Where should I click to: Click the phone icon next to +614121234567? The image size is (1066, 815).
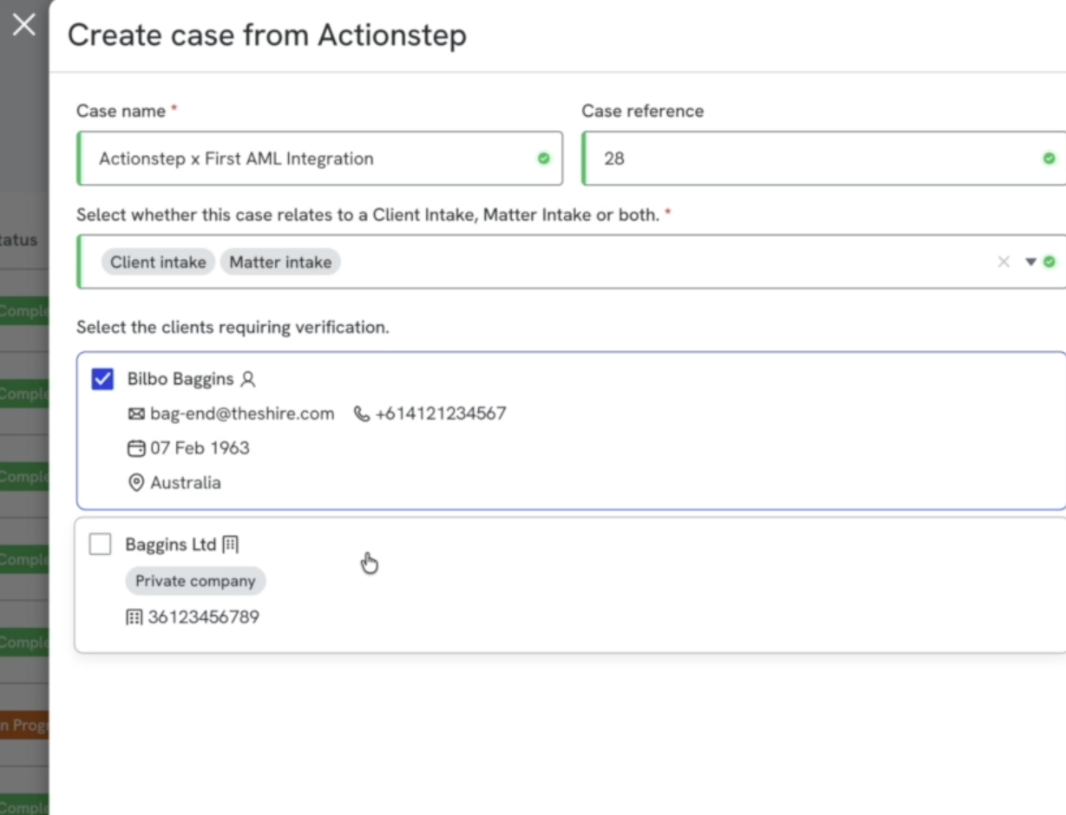362,413
